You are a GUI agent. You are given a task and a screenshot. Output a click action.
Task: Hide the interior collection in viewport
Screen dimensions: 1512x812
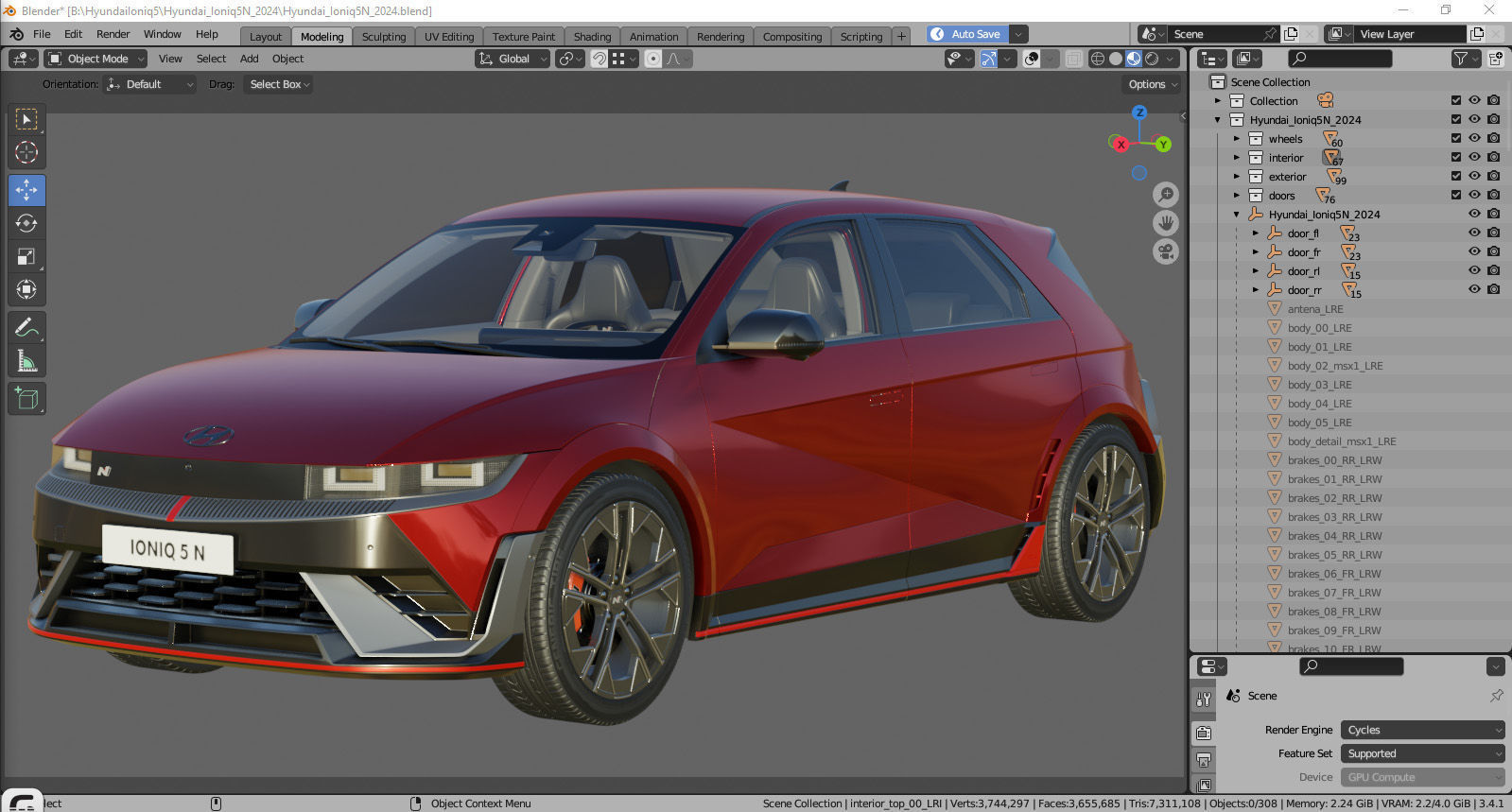(x=1474, y=157)
